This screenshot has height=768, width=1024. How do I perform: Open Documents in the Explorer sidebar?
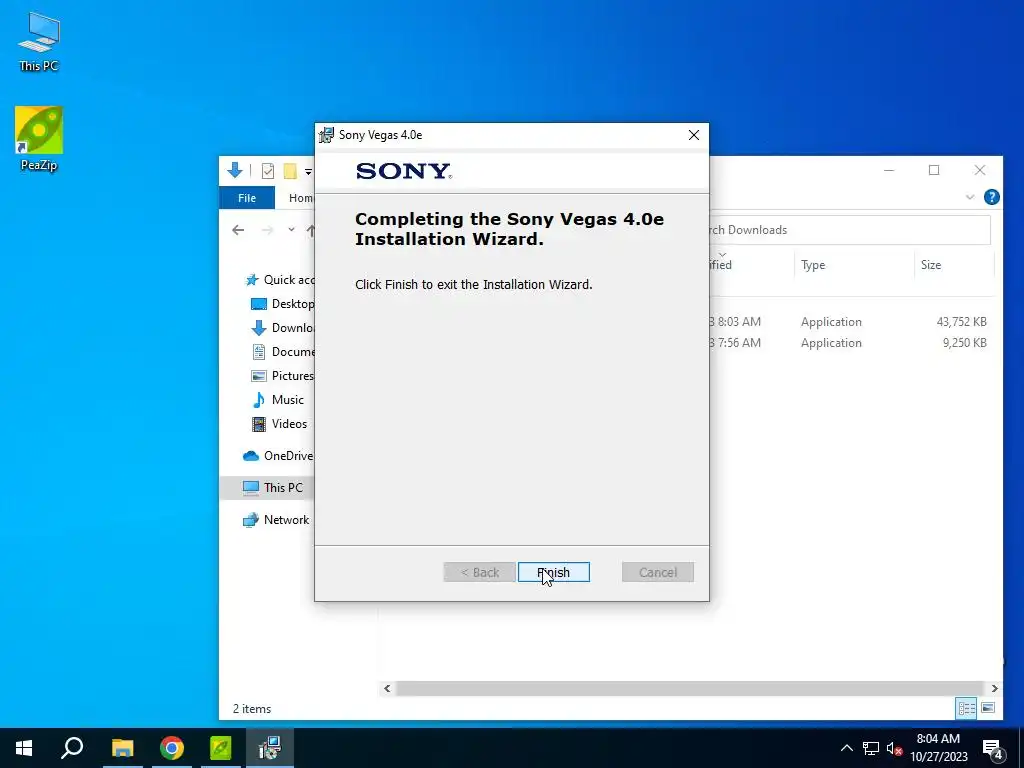coord(283,351)
